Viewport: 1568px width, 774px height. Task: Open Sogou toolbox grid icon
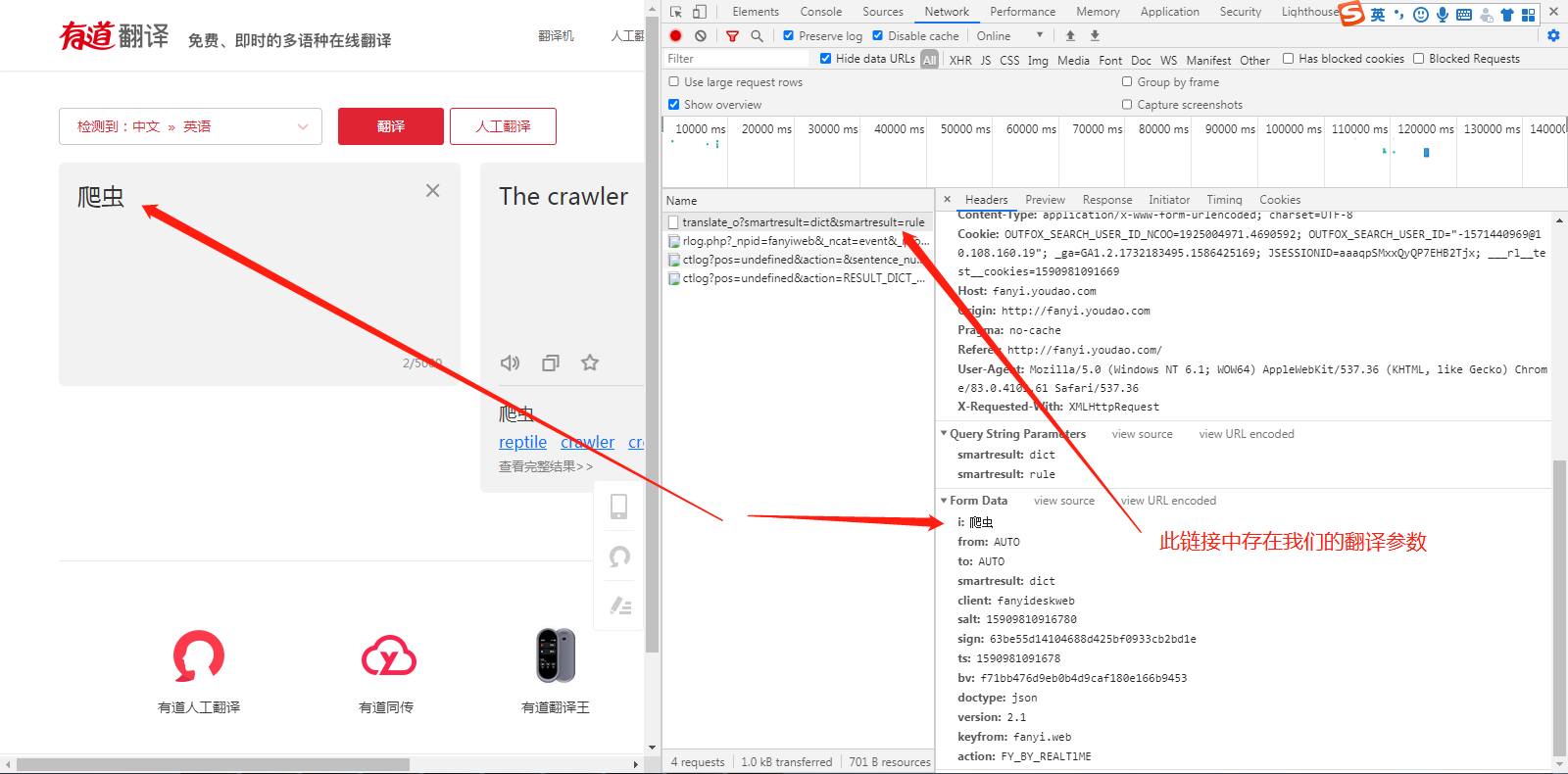click(1529, 14)
